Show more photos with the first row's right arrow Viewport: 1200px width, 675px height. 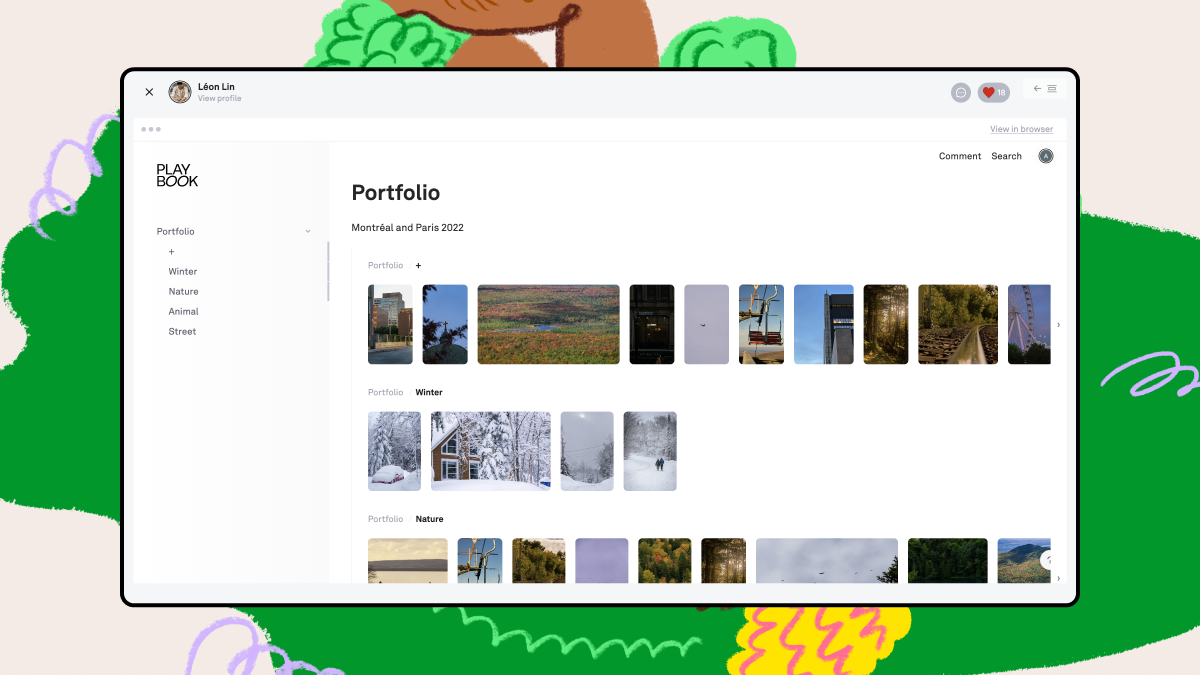pyautogui.click(x=1059, y=325)
